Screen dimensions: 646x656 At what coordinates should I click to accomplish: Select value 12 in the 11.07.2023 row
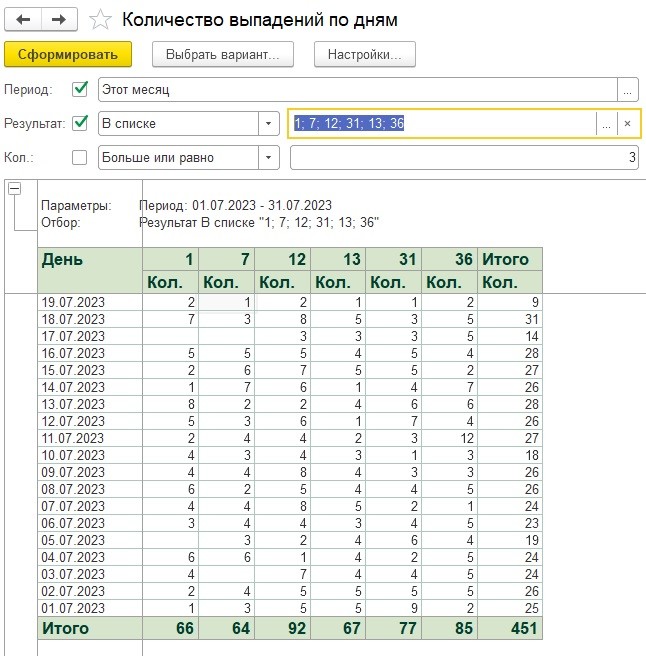pos(449,438)
